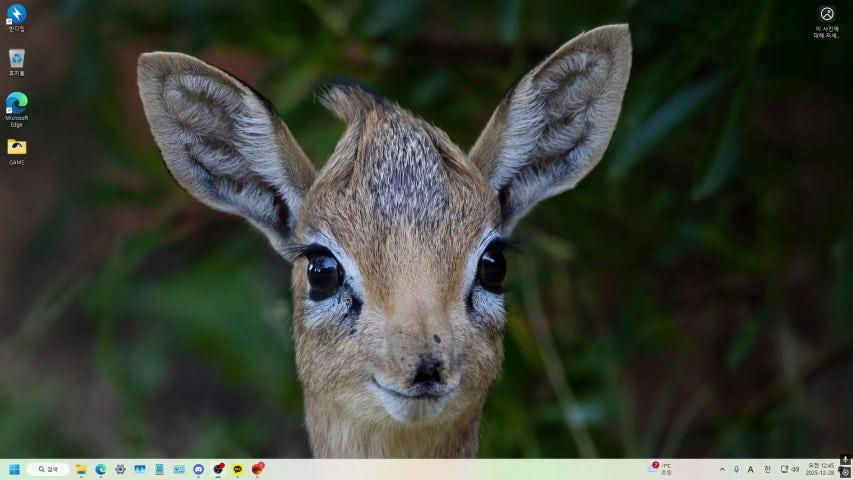Select the GAME folder on desktop
Image resolution: width=853 pixels, height=480 pixels.
[x=16, y=150]
